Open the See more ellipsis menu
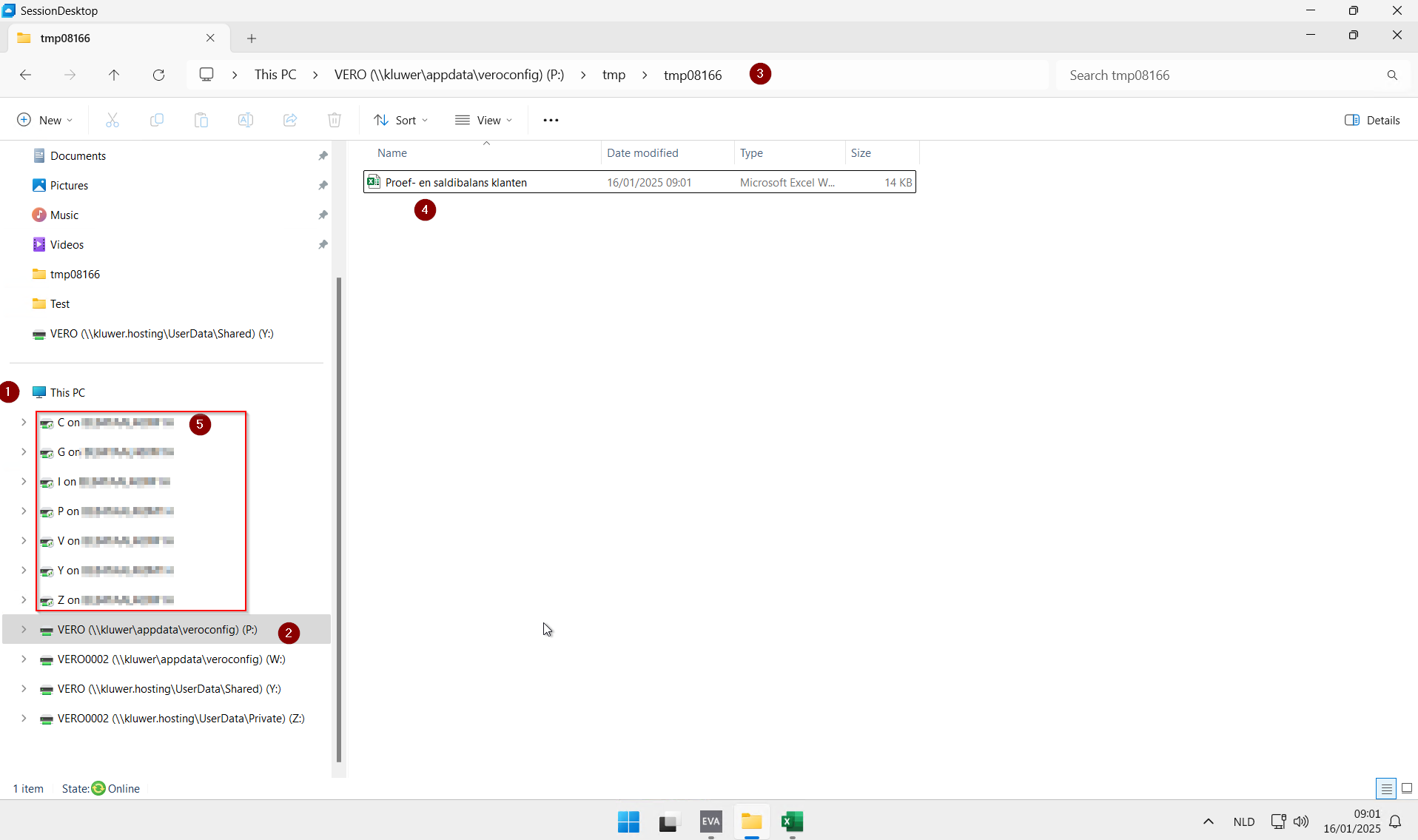Viewport: 1418px width, 840px height. point(551,120)
